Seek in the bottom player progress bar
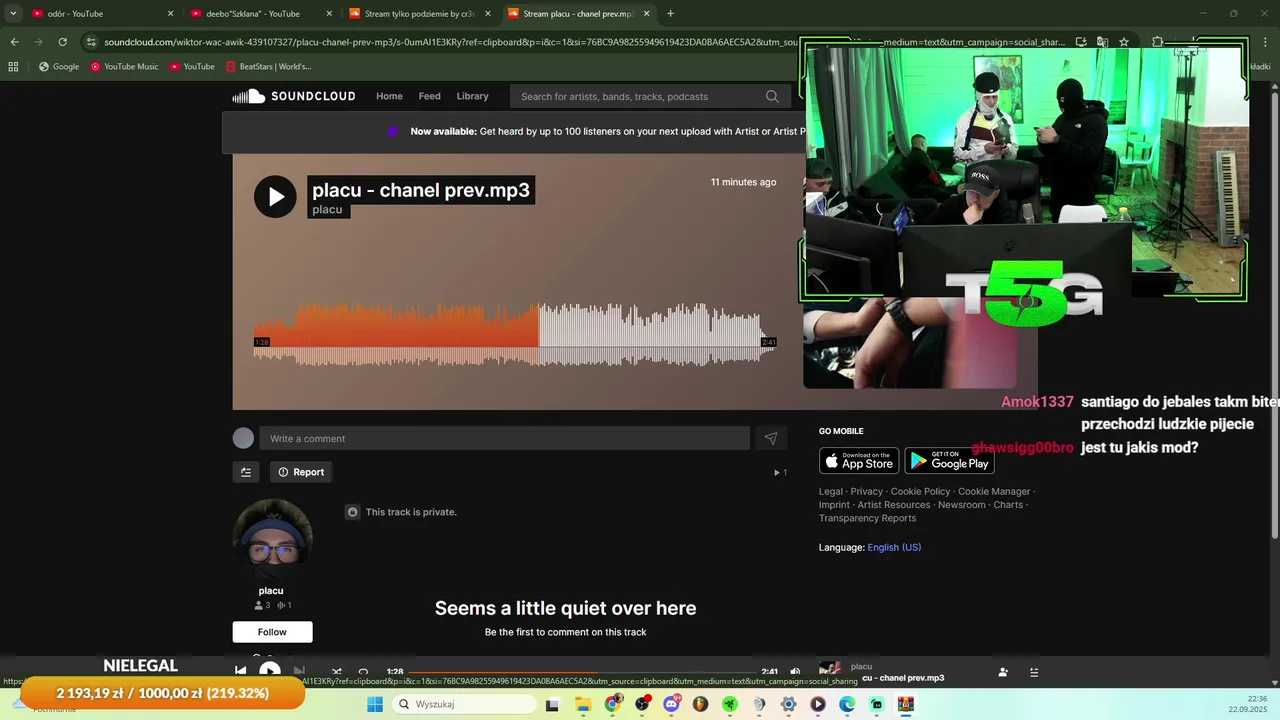Viewport: 1280px width, 720px height. (582, 672)
